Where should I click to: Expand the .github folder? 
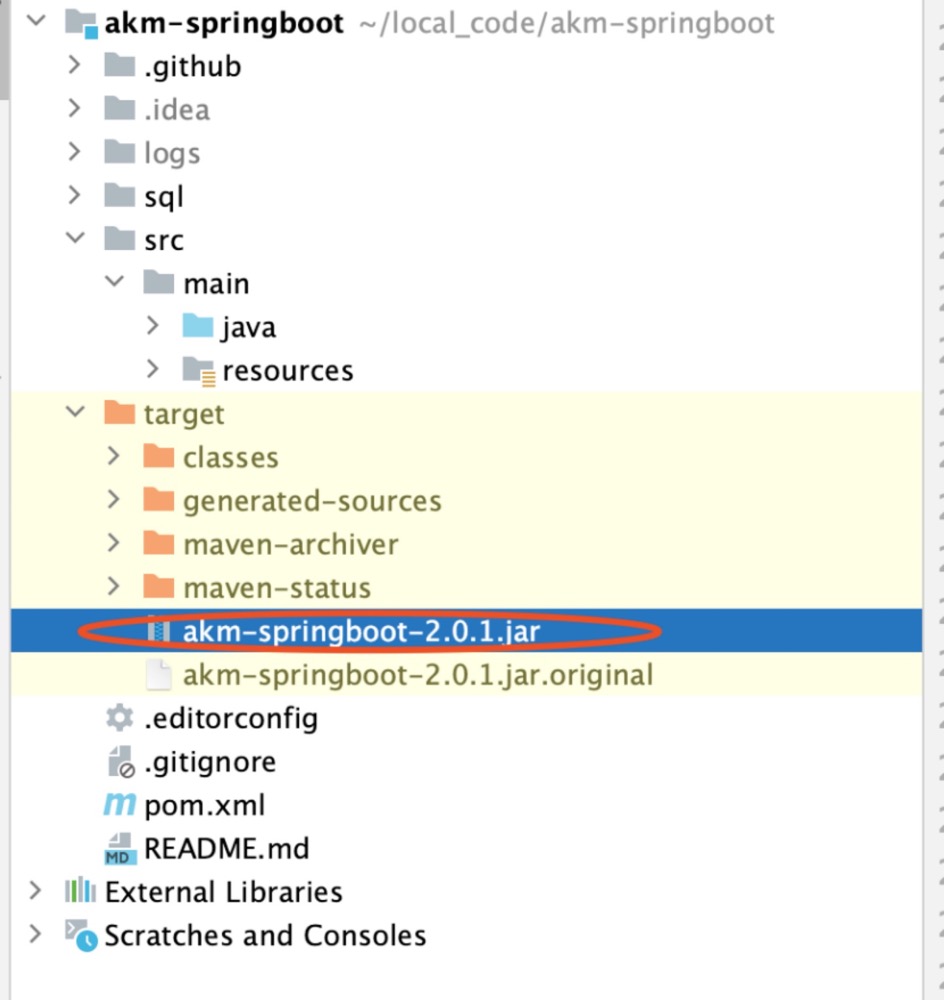74,66
